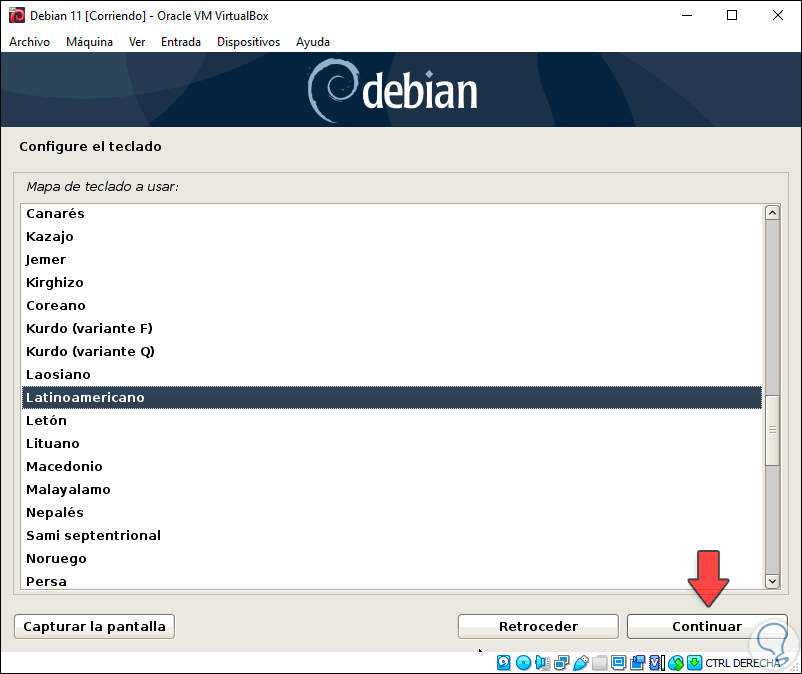The image size is (802, 674).
Task: Select the highlighted Latinoamericano keymap
Action: pyautogui.click(x=392, y=397)
